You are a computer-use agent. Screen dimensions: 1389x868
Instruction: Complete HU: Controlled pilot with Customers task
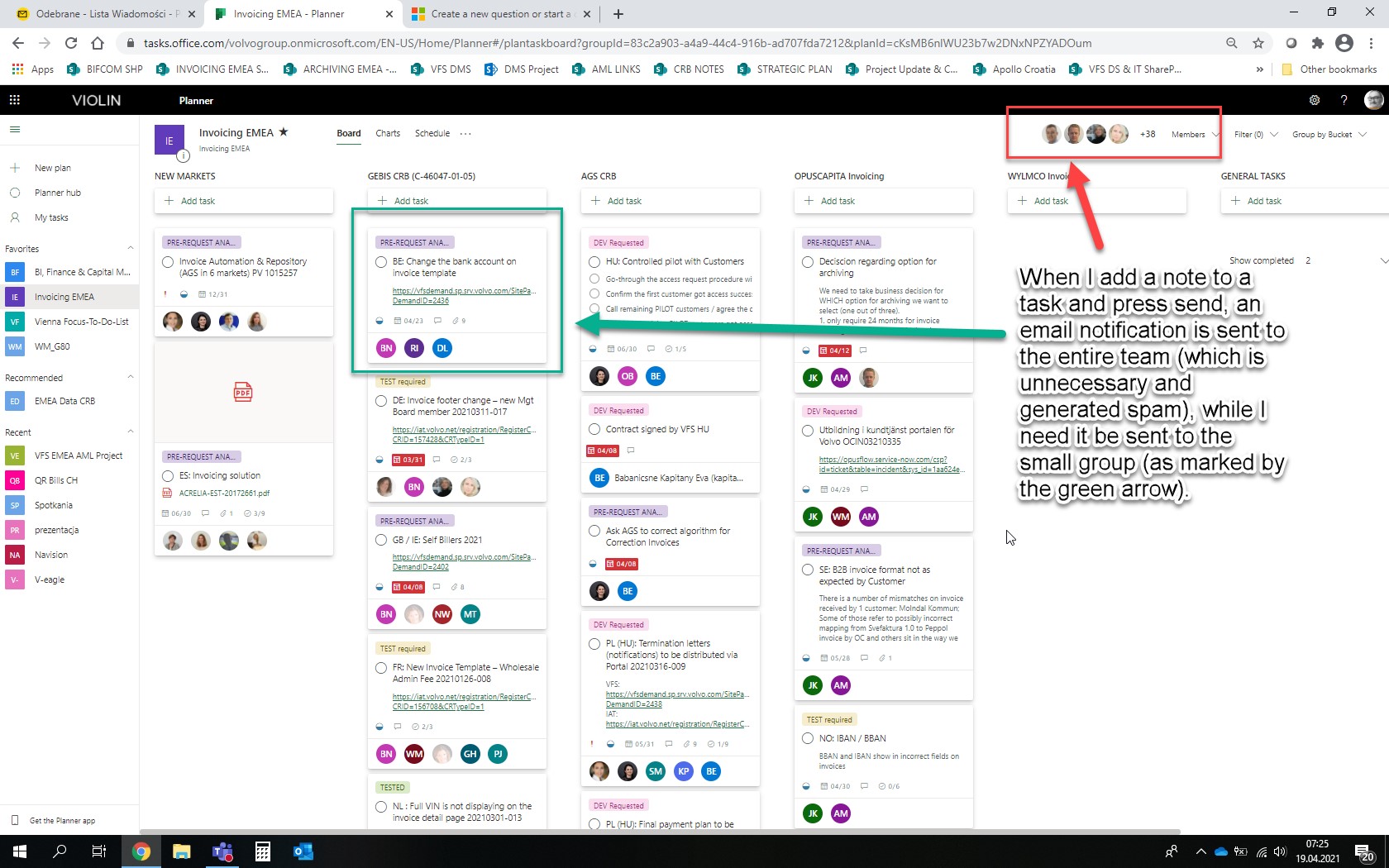pyautogui.click(x=594, y=262)
